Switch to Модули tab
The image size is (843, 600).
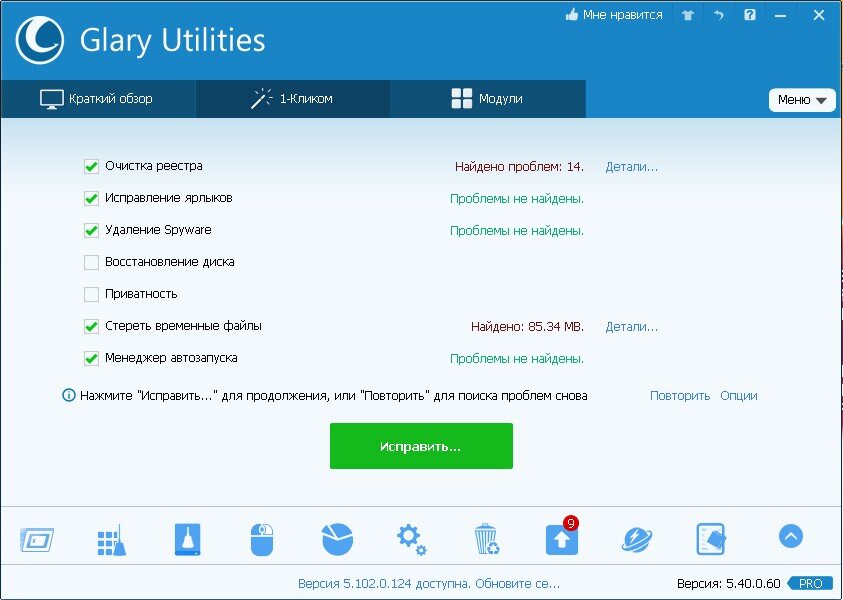coord(488,99)
